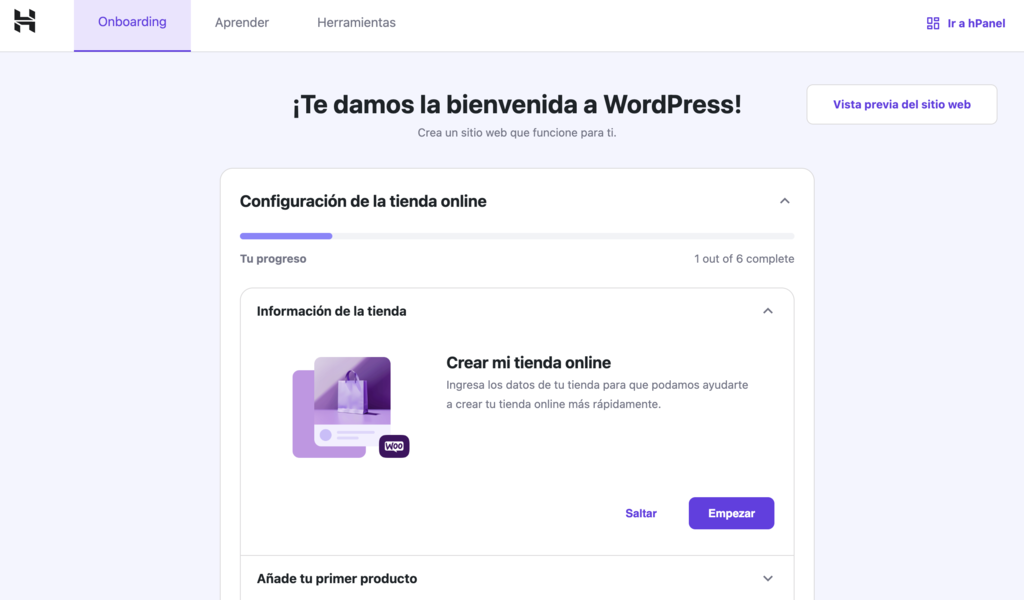Switch to the Herramientas tab
This screenshot has height=600, width=1024.
pyautogui.click(x=356, y=21)
